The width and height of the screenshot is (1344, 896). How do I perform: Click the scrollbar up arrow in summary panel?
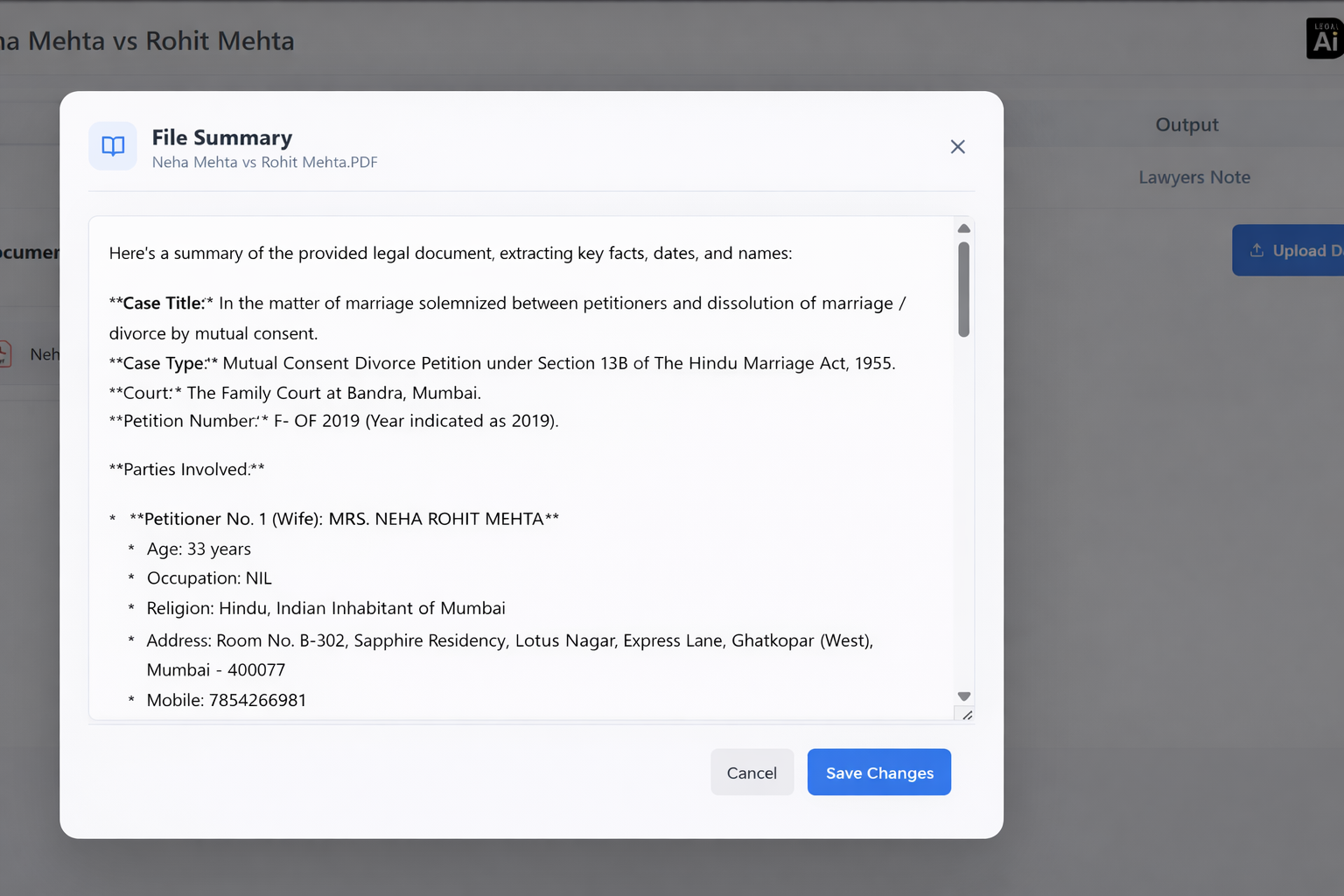click(963, 227)
